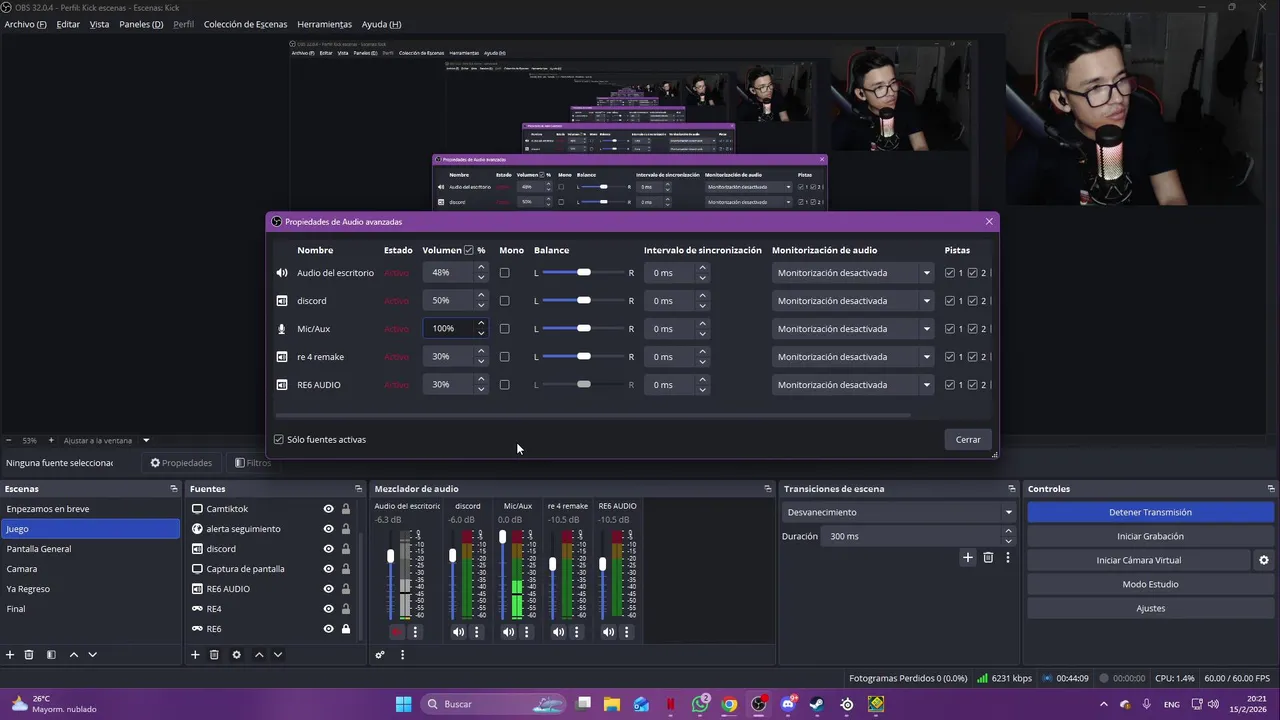Screen dimensions: 1280x720
Task: Toggle the lock on RE6 source
Action: (x=346, y=629)
